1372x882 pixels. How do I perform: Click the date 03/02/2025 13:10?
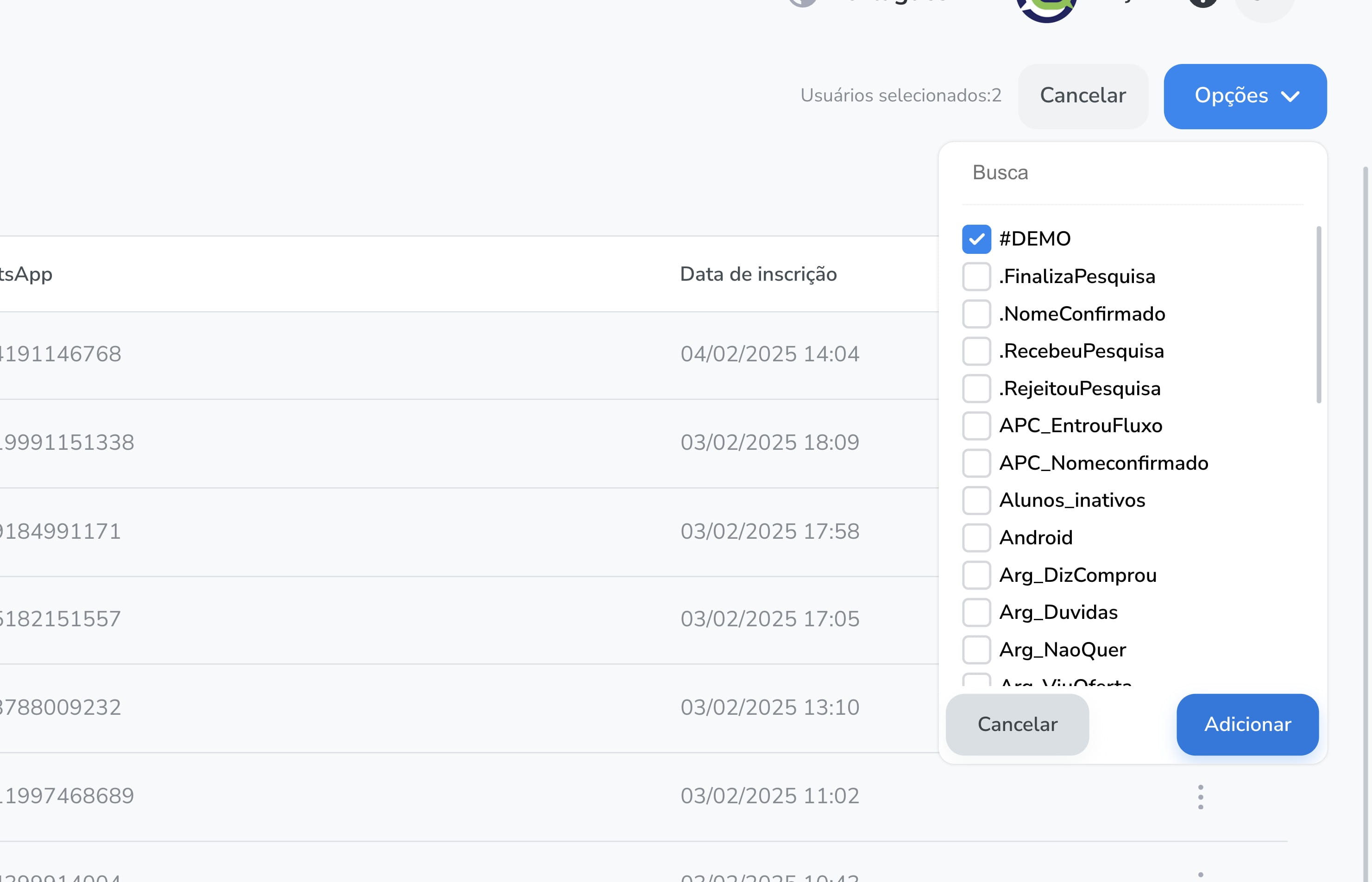pos(769,707)
